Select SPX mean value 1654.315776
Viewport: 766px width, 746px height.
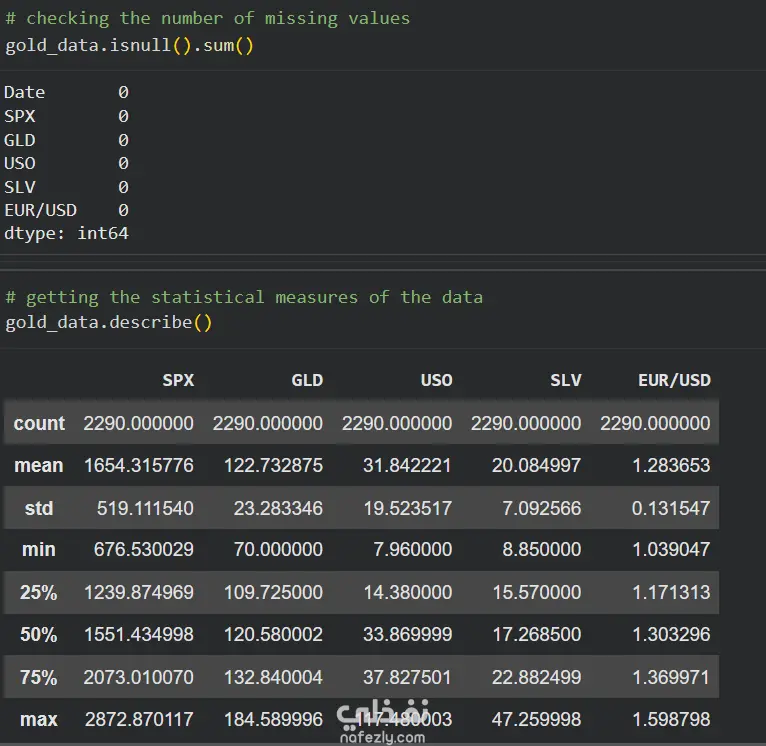tap(139, 466)
